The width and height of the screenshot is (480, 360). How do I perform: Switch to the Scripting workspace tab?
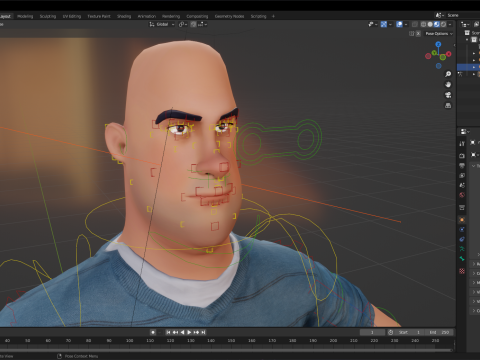pyautogui.click(x=259, y=16)
